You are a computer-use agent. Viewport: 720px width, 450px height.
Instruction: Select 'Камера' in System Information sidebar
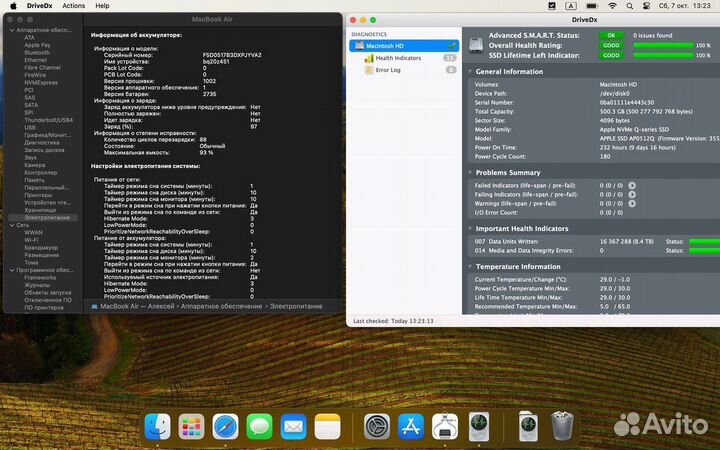pyautogui.click(x=34, y=165)
